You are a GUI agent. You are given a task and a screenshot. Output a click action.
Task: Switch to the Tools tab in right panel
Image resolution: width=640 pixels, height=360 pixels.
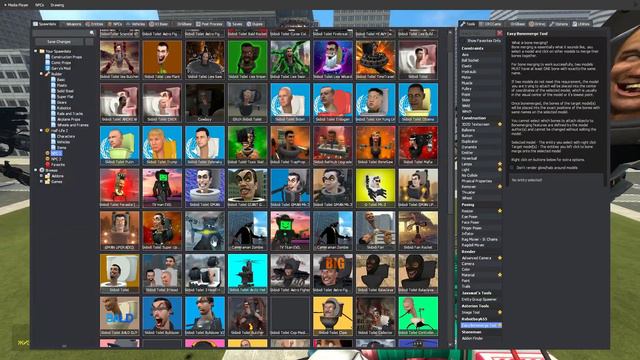(x=468, y=24)
